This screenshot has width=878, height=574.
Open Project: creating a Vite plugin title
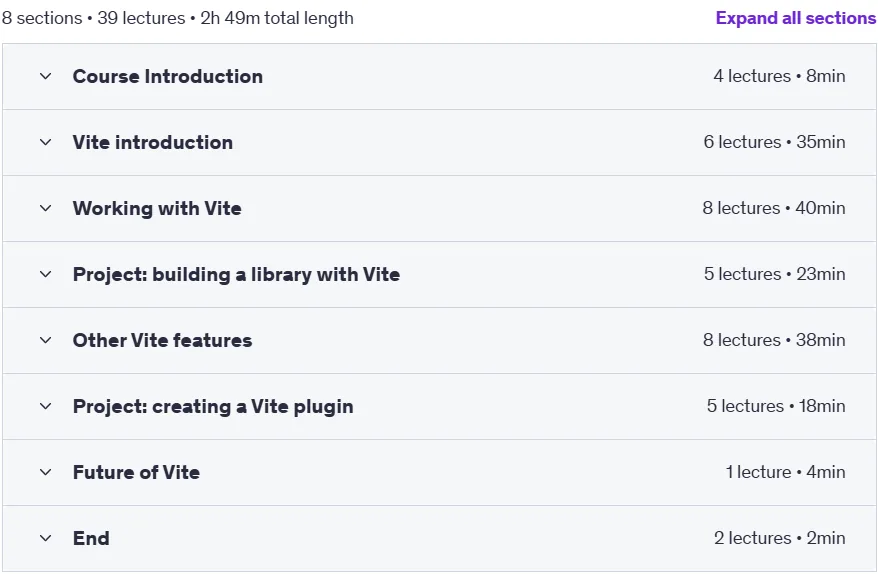[213, 407]
